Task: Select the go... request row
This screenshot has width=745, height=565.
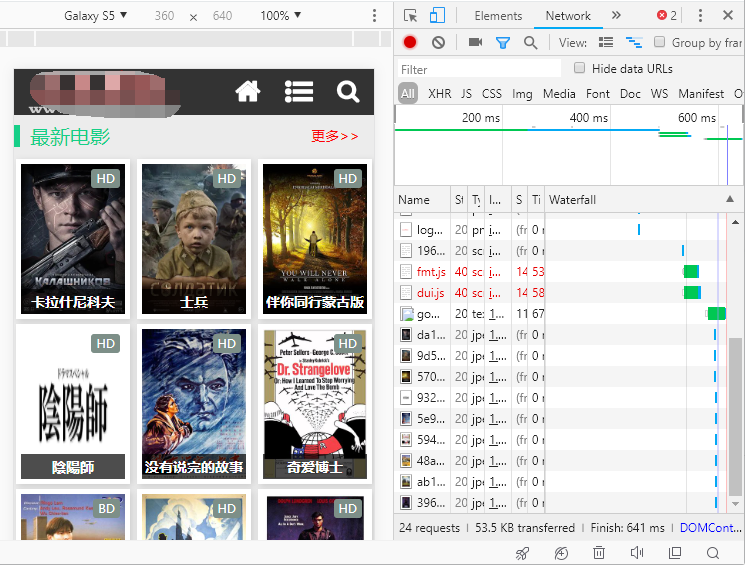Action: pyautogui.click(x=561, y=314)
